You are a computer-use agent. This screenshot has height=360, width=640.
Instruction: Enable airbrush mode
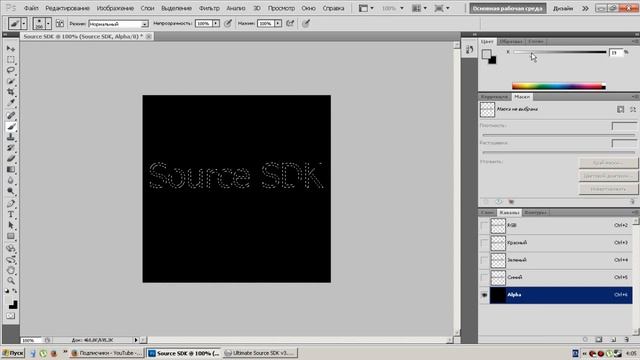tap(290, 24)
